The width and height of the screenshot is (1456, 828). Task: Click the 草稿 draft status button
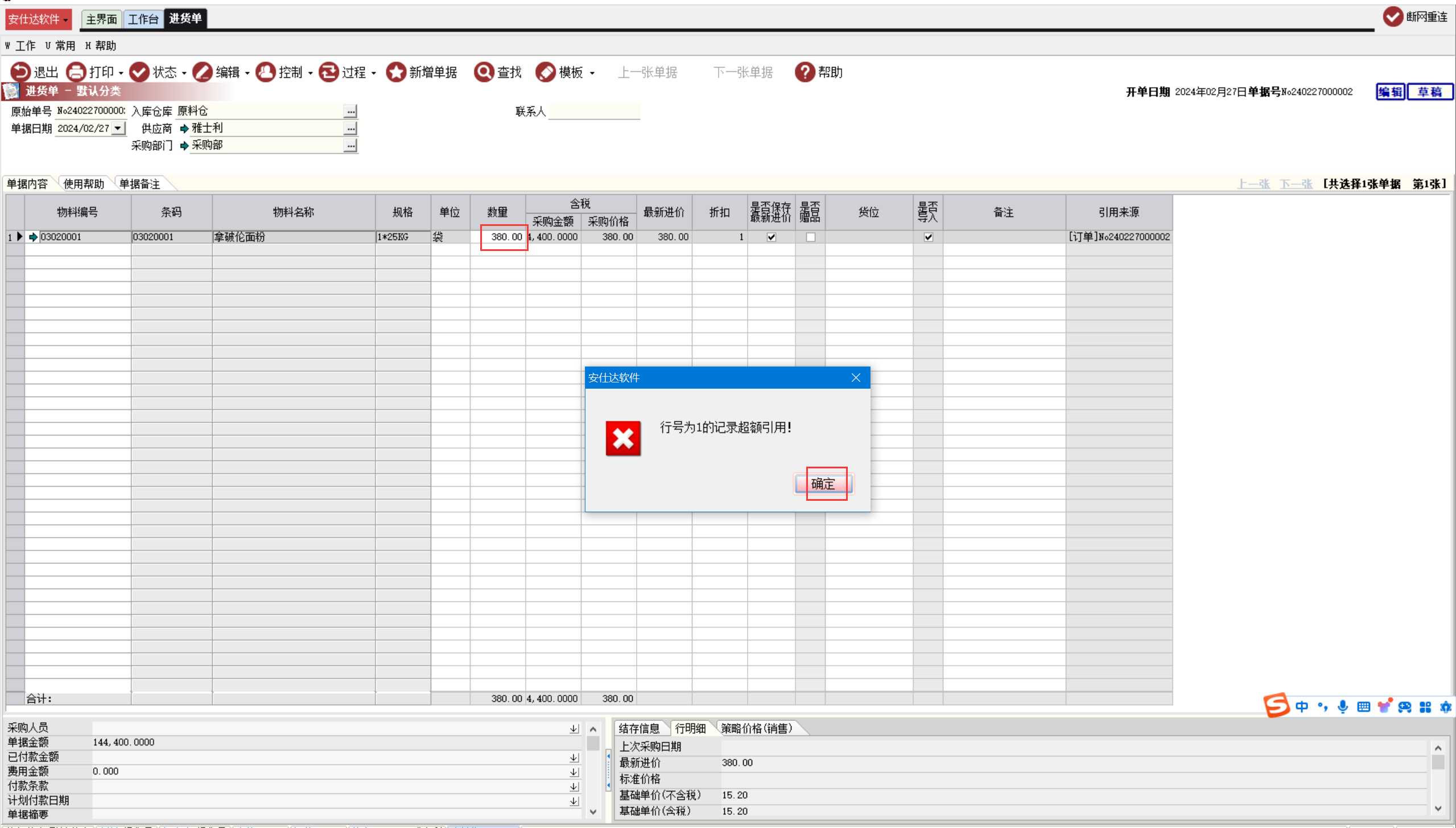[1430, 92]
